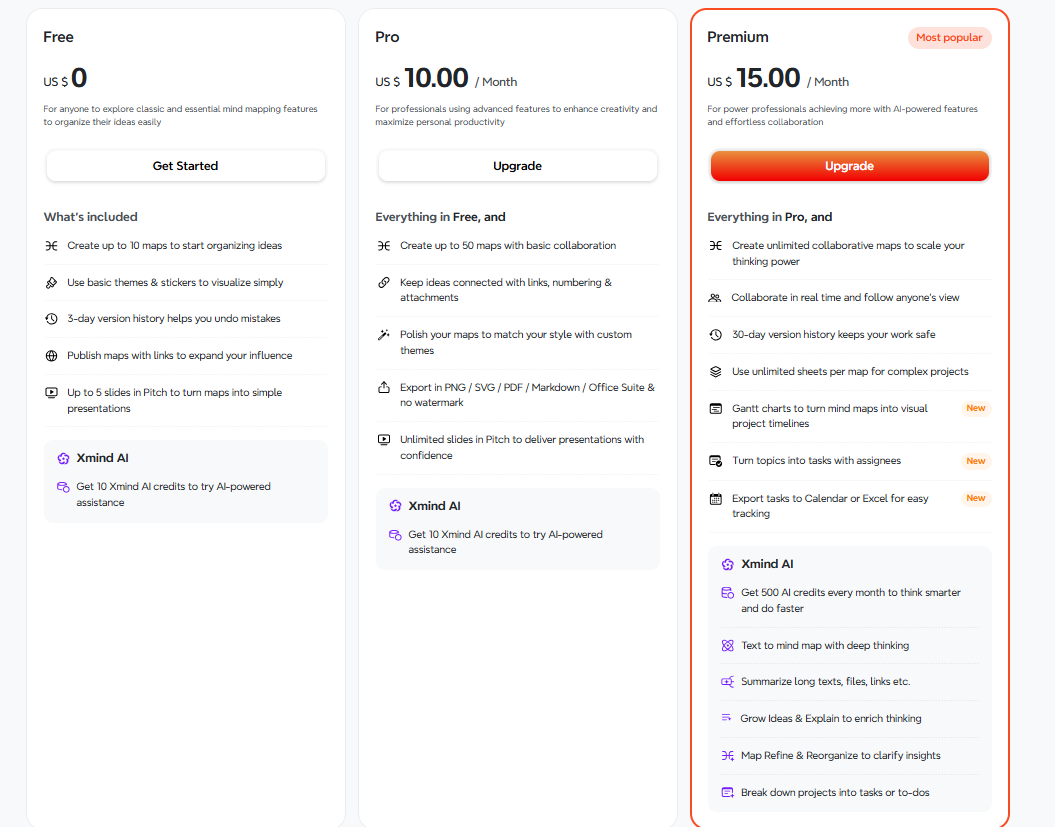Click the Gantt charts icon
Viewport: 1055px width, 827px height.
click(x=716, y=409)
